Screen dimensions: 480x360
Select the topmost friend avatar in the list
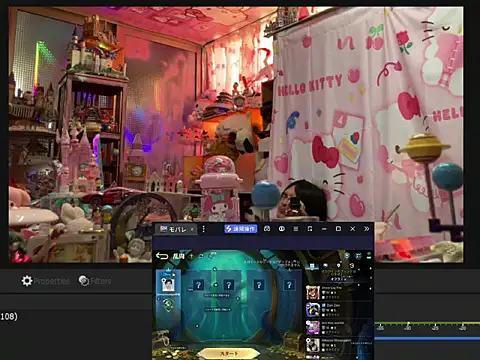pyautogui.click(x=313, y=293)
